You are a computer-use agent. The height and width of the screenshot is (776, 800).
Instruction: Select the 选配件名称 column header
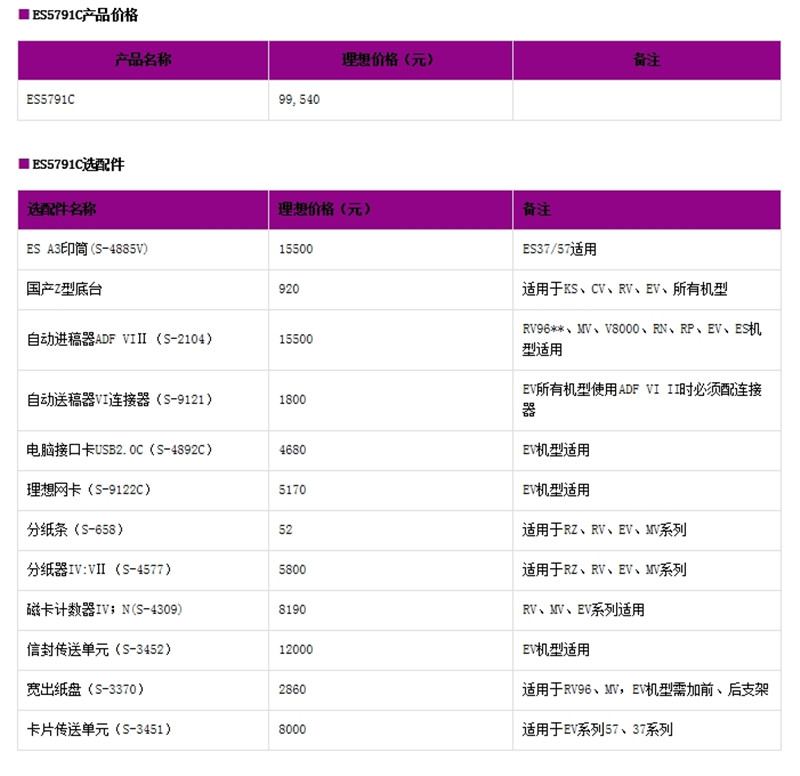[x=62, y=210]
